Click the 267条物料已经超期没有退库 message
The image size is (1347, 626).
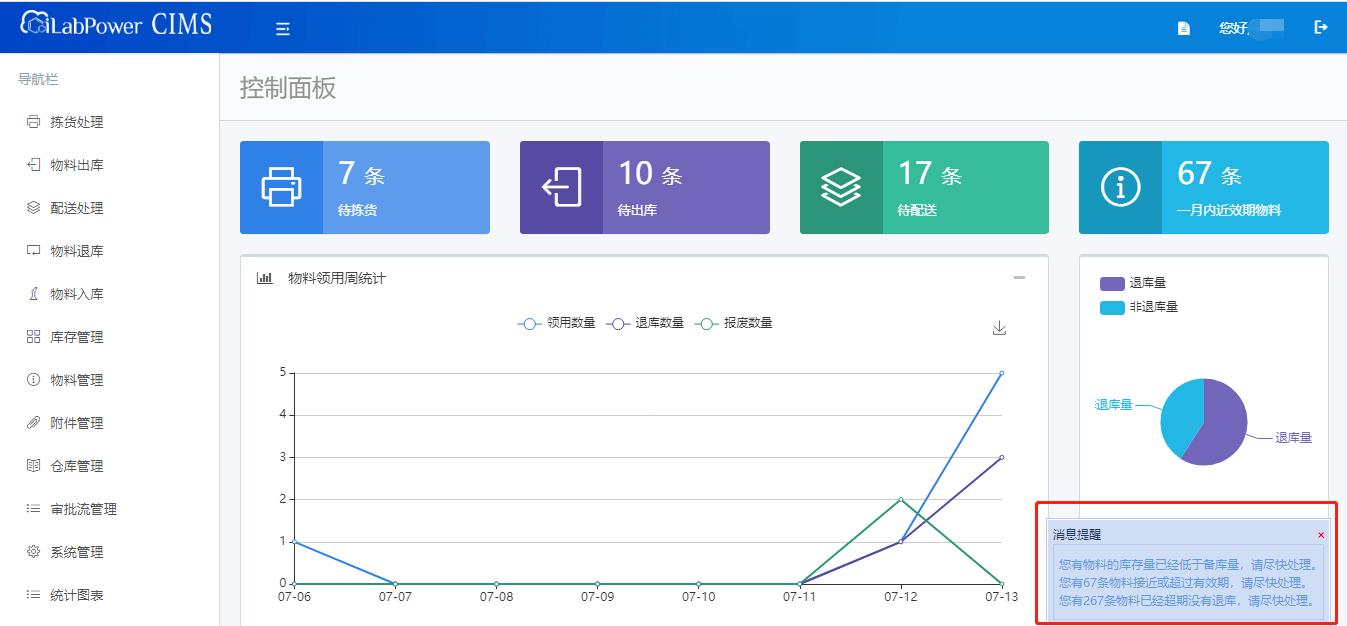tap(1186, 601)
